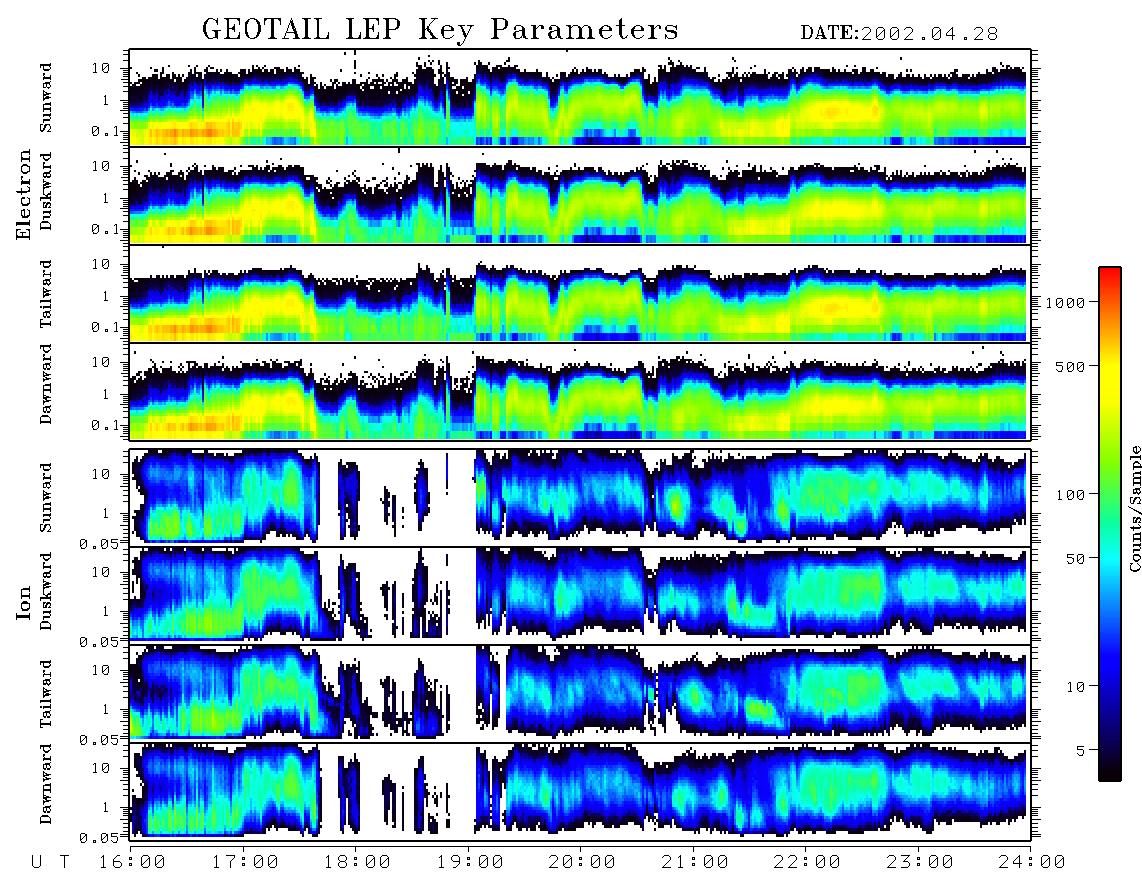Click the "Dawnward" label of Ion group

(46, 784)
